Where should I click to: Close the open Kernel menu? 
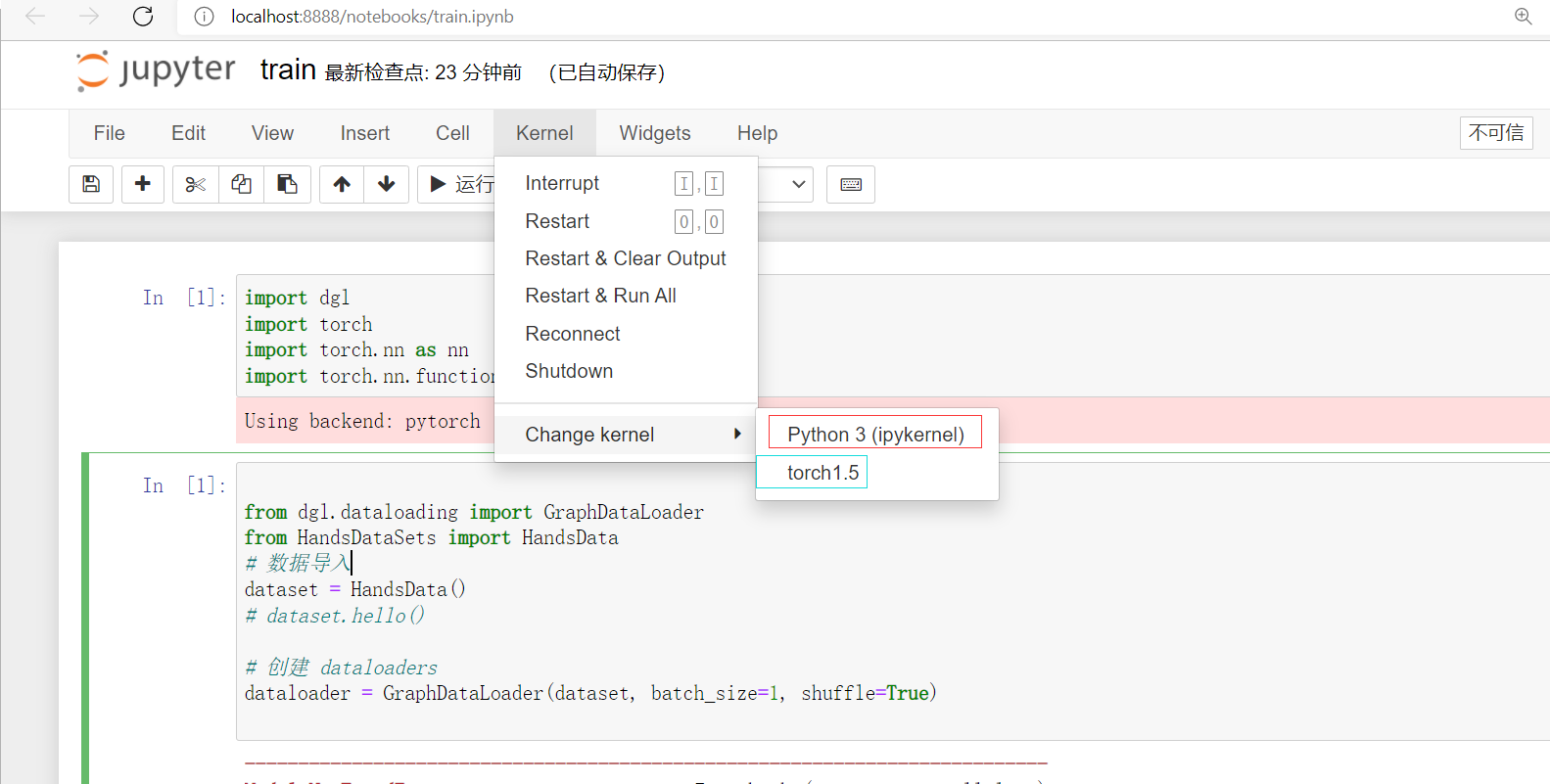point(544,133)
